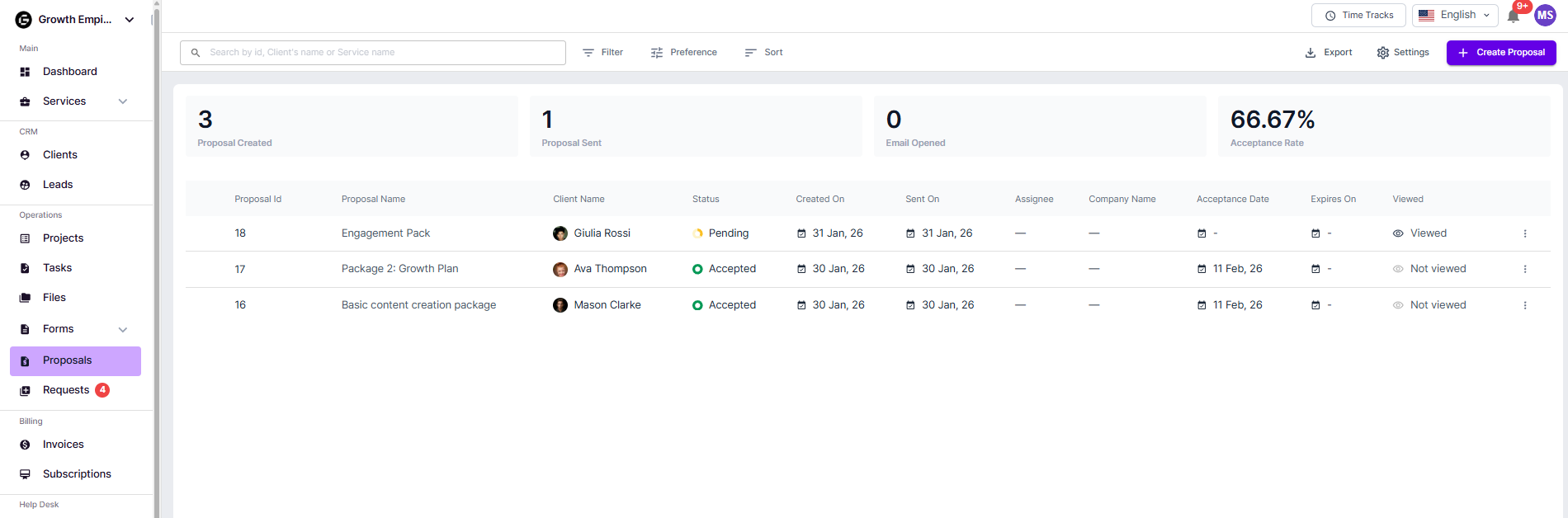Open the English language dropdown
Image resolution: width=1568 pixels, height=518 pixels.
coord(1454,16)
